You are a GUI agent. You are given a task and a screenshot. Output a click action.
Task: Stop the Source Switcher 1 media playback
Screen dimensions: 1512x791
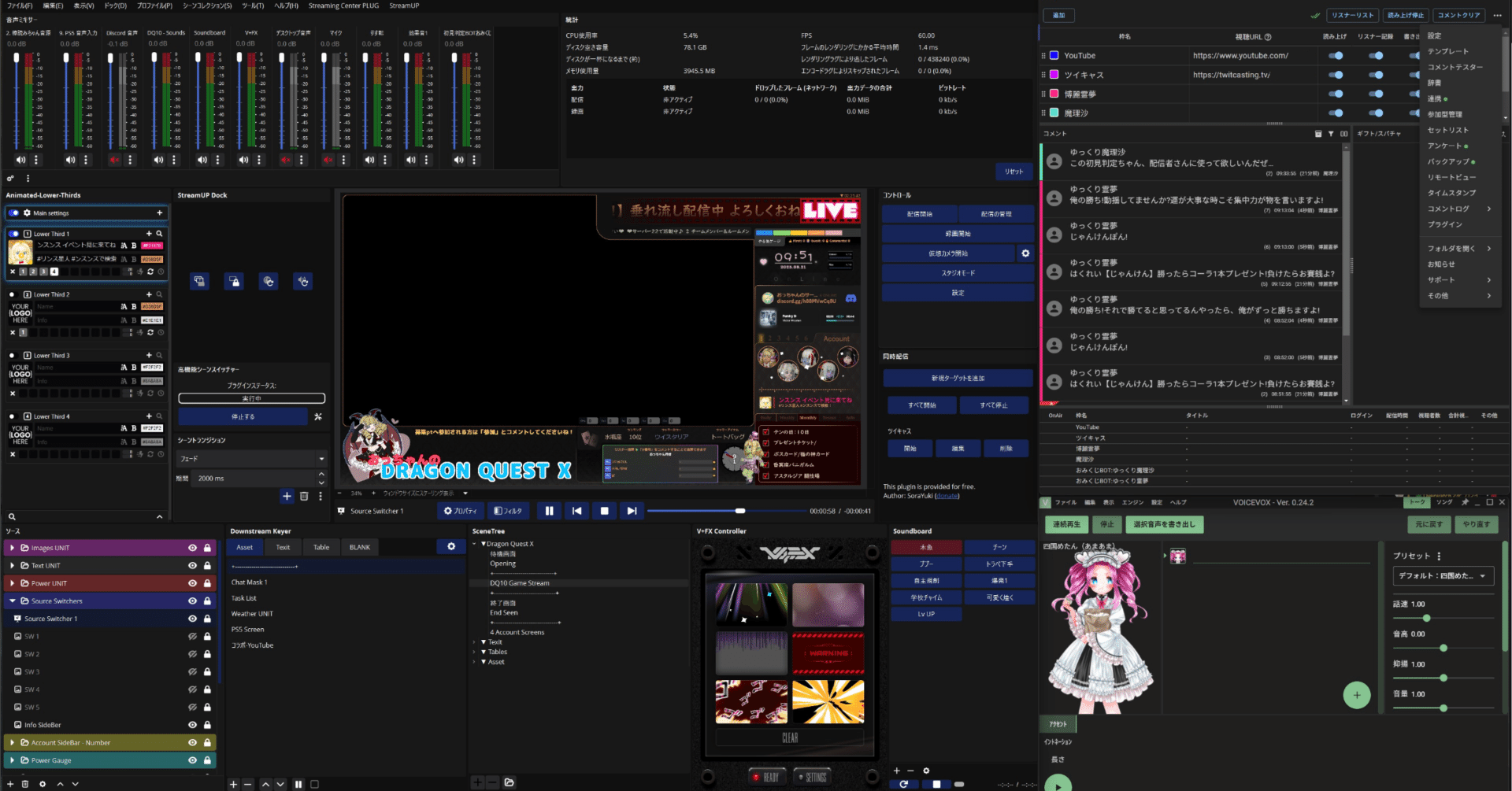tap(604, 511)
